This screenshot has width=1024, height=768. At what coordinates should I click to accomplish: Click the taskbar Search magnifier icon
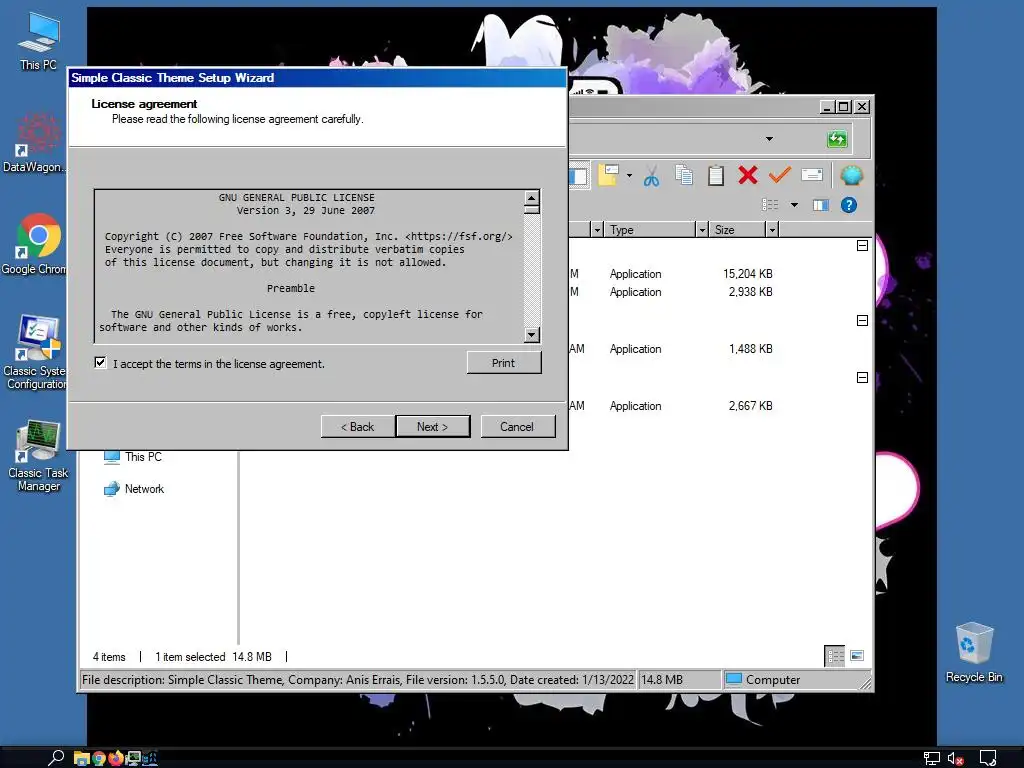coord(56,758)
